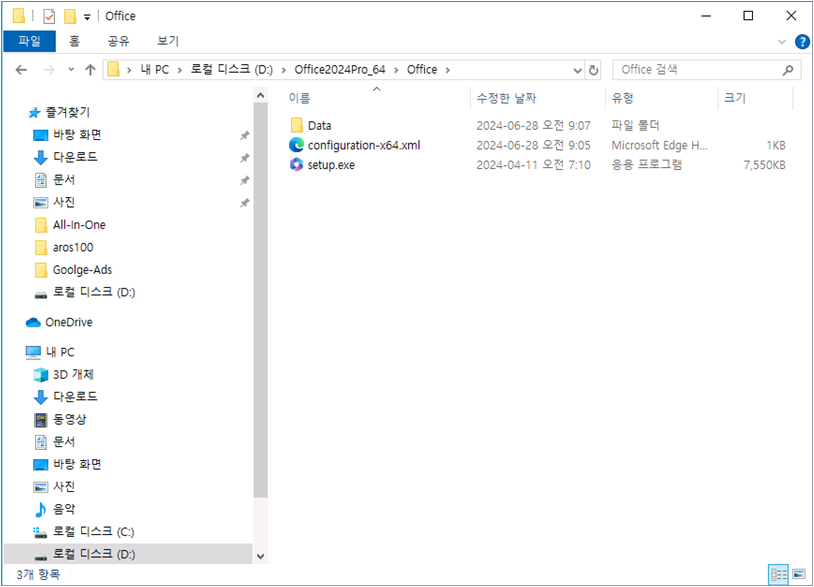Select the setup.exe application icon
The height and width of the screenshot is (587, 814).
296,165
